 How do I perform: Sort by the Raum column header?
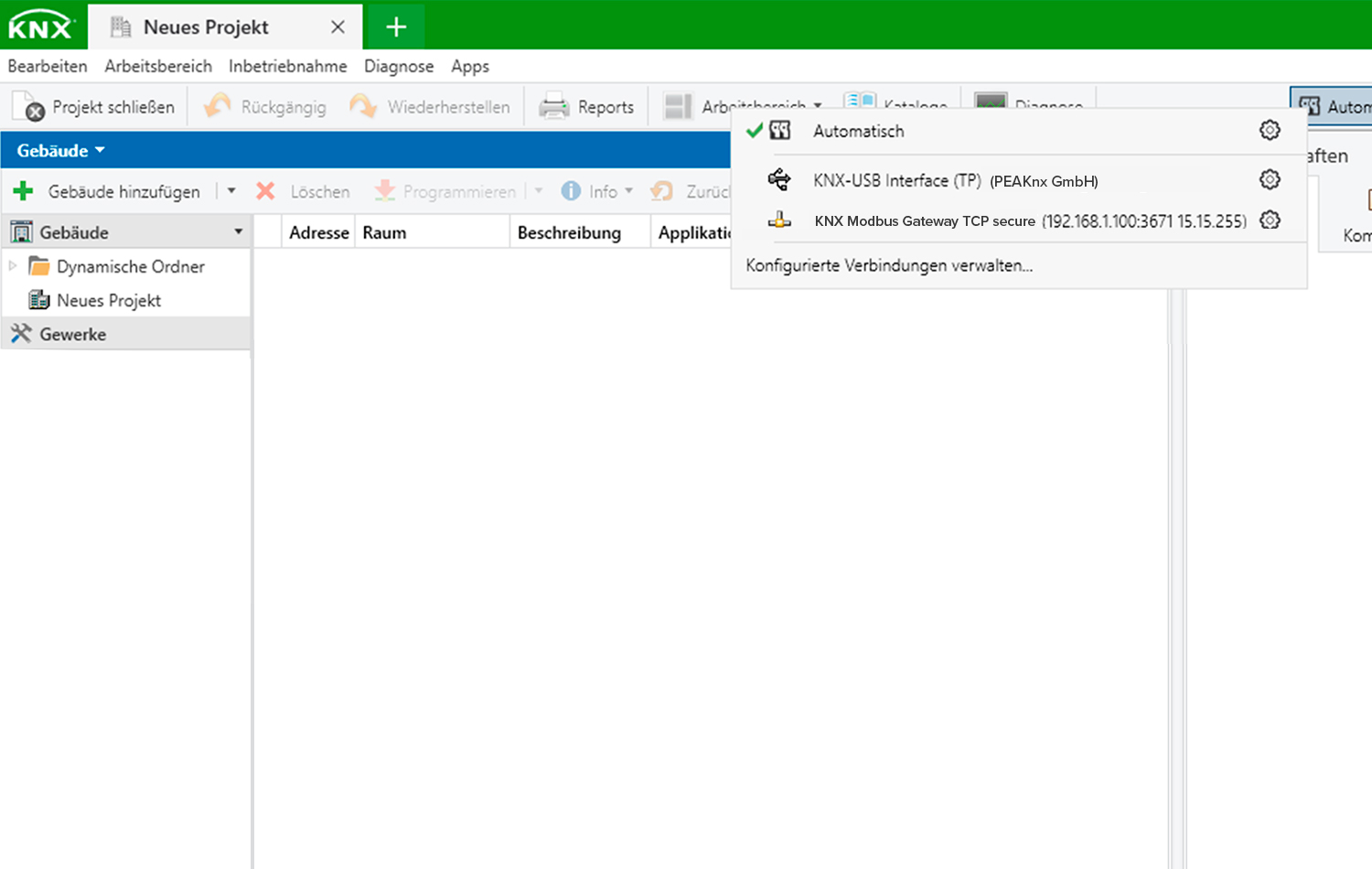[x=432, y=232]
